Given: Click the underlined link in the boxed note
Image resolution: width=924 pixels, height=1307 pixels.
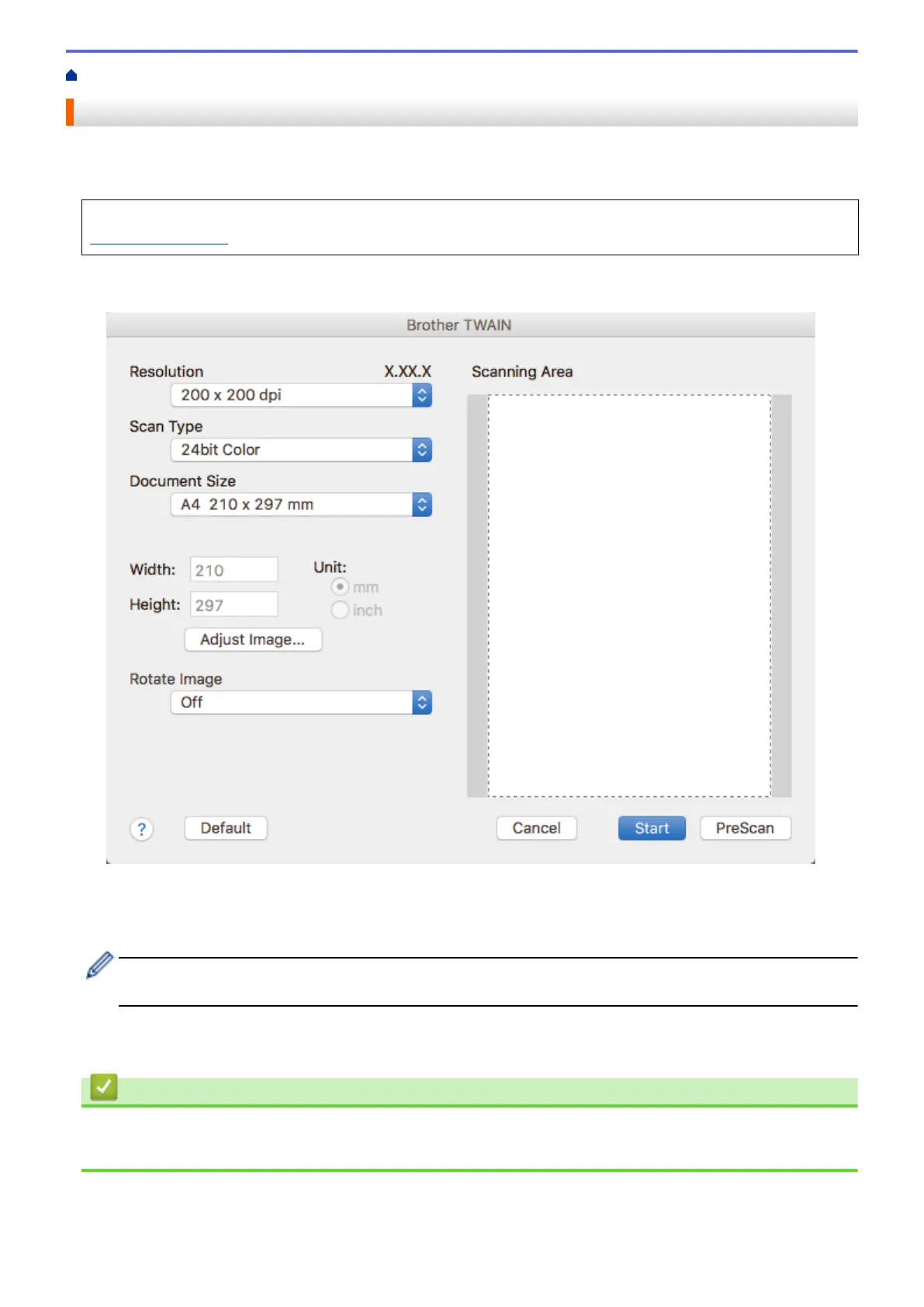Looking at the screenshot, I should pyautogui.click(x=159, y=239).
